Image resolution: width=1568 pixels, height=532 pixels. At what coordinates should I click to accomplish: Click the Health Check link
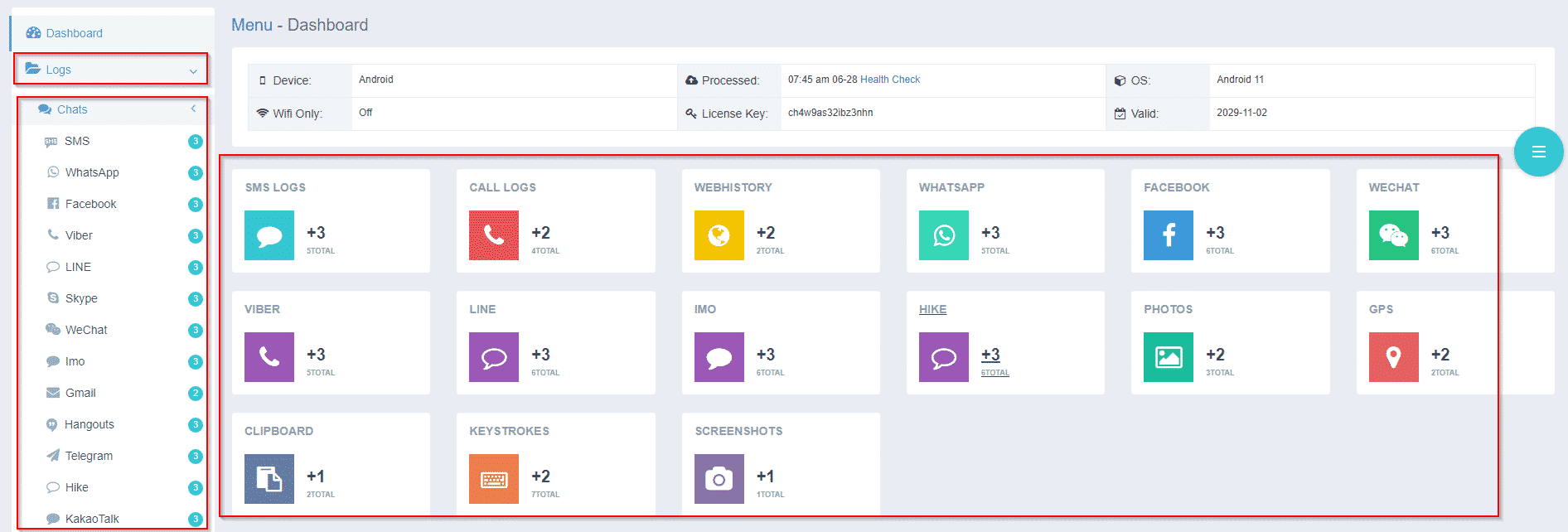pos(890,80)
